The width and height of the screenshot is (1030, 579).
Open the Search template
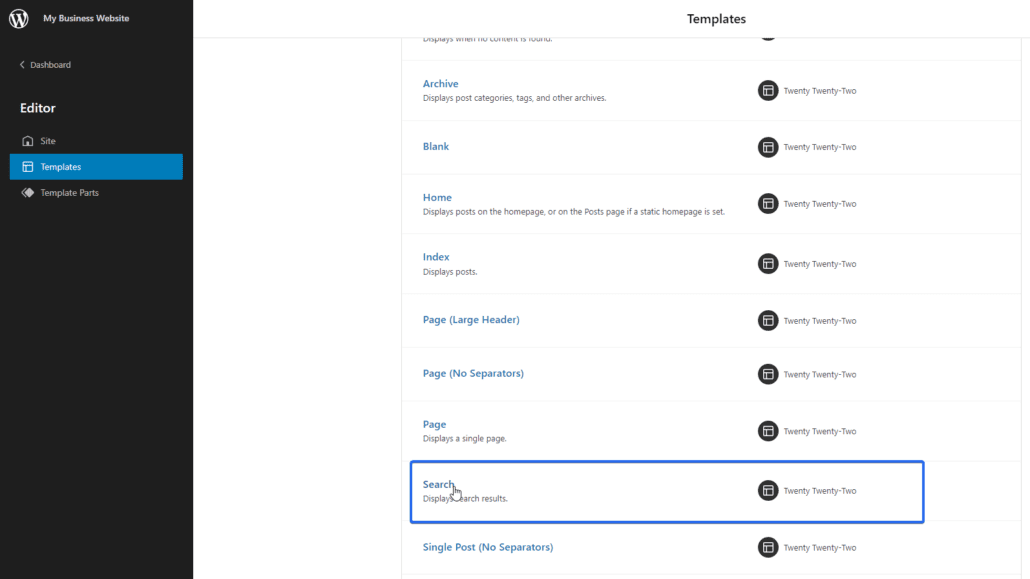click(438, 484)
